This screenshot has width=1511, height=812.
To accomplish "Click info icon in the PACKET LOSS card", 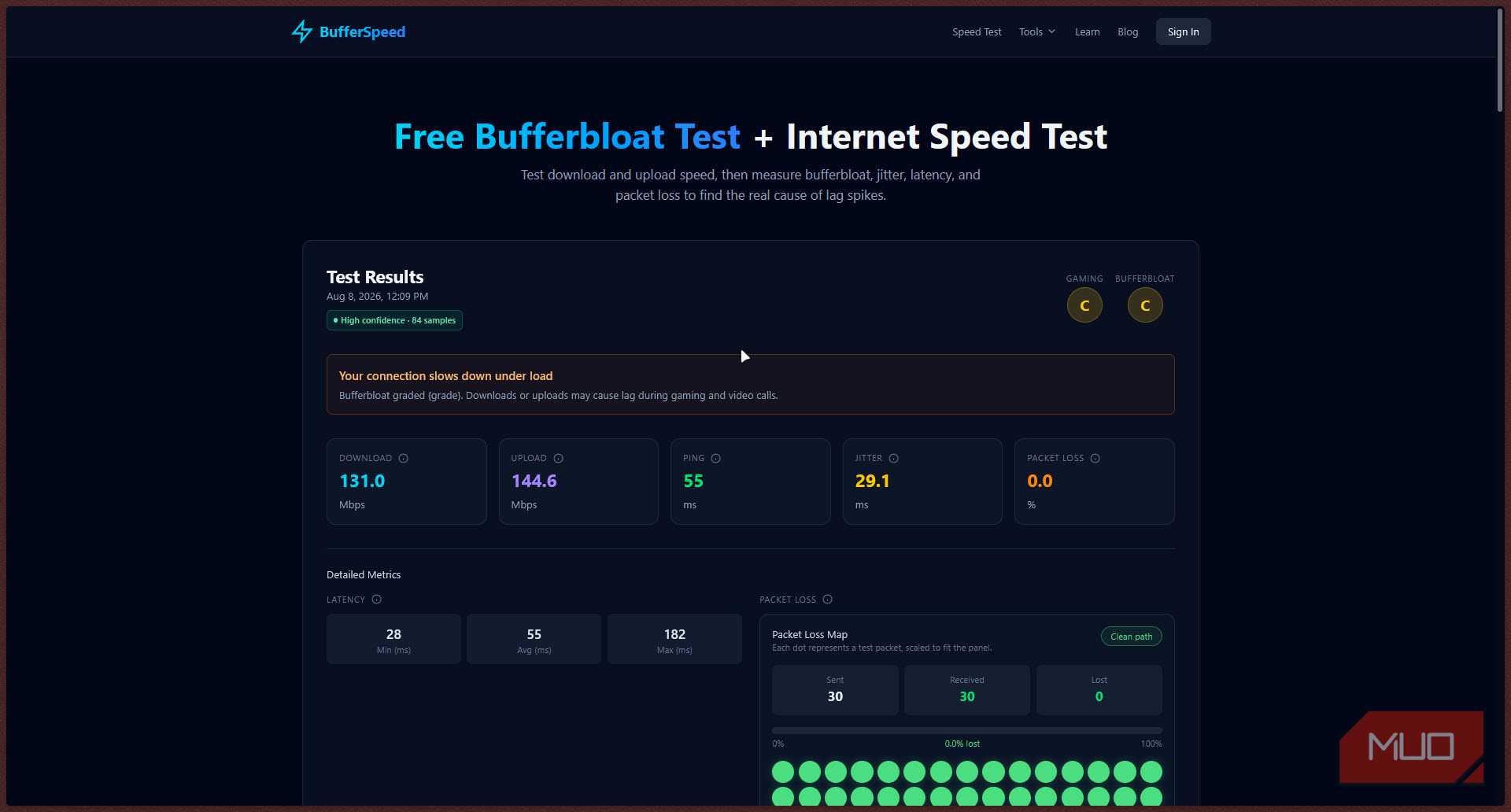I will 1095,458.
